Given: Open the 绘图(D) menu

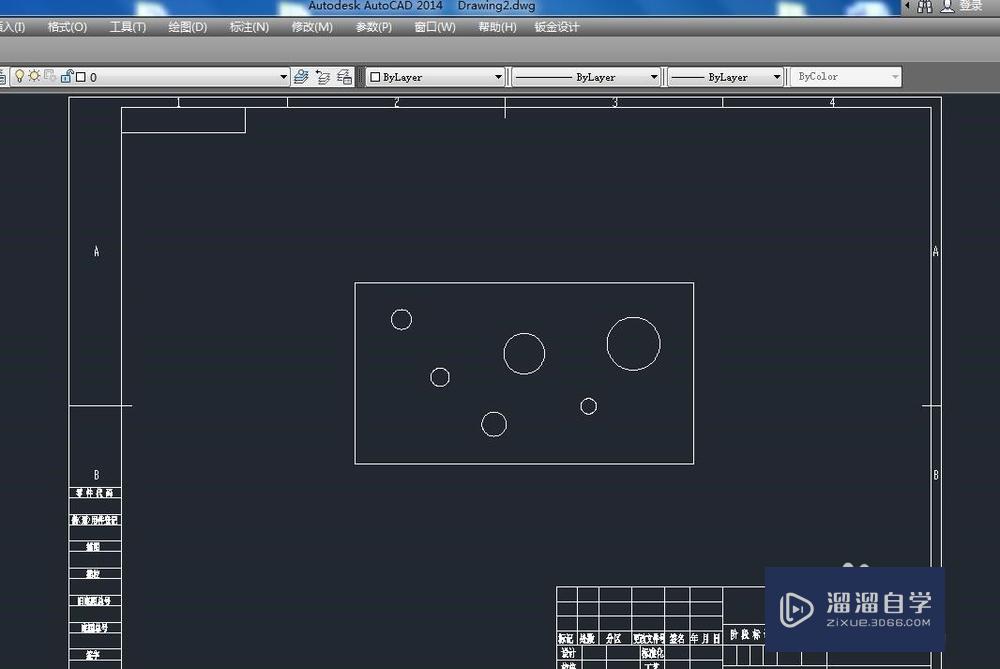Looking at the screenshot, I should pos(188,27).
